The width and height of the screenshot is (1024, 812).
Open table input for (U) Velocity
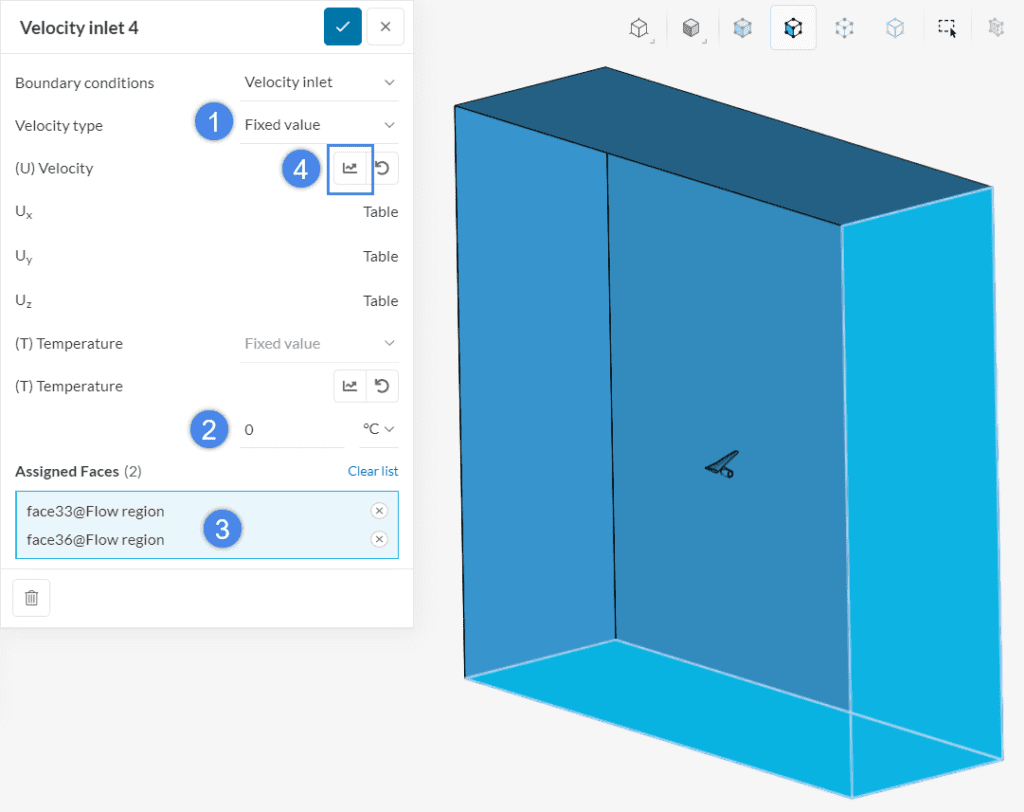coord(350,168)
